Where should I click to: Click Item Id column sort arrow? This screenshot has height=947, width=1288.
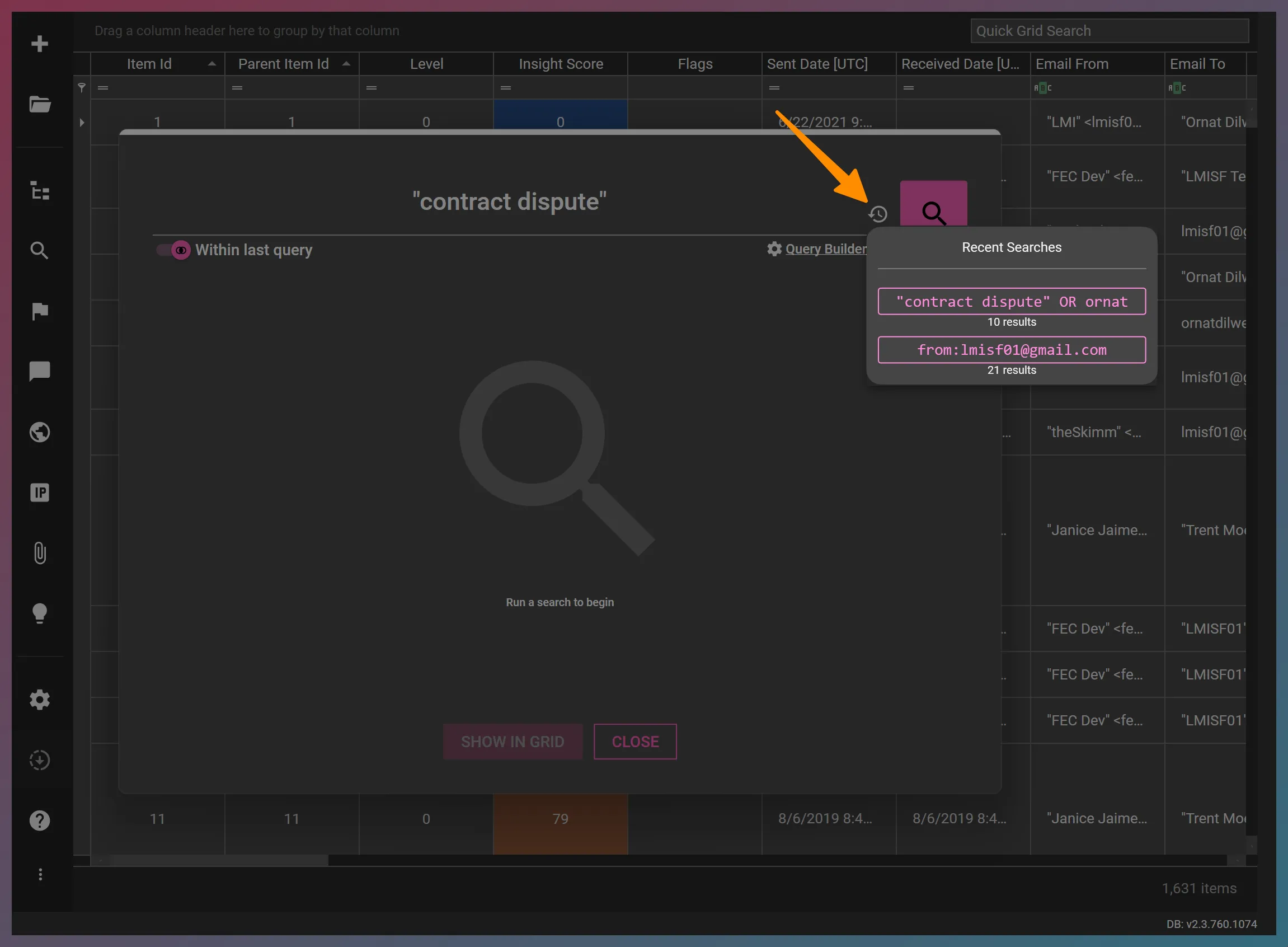(x=212, y=64)
